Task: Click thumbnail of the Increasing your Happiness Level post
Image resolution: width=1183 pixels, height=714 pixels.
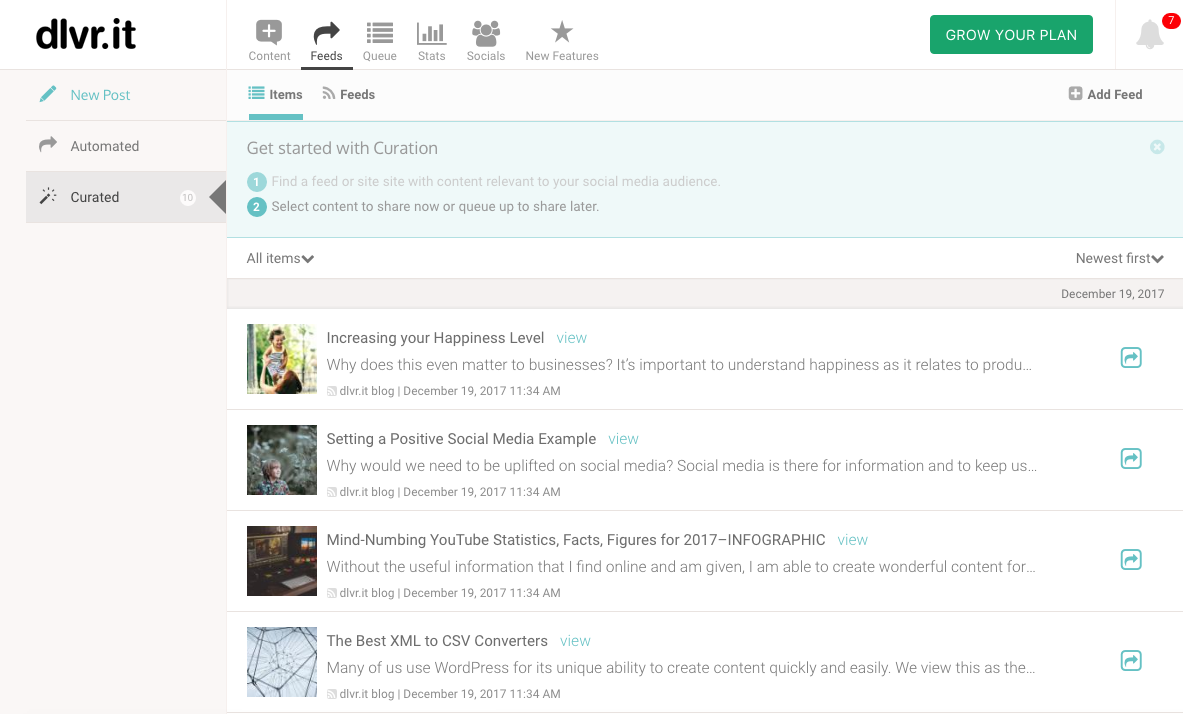Action: [x=282, y=359]
